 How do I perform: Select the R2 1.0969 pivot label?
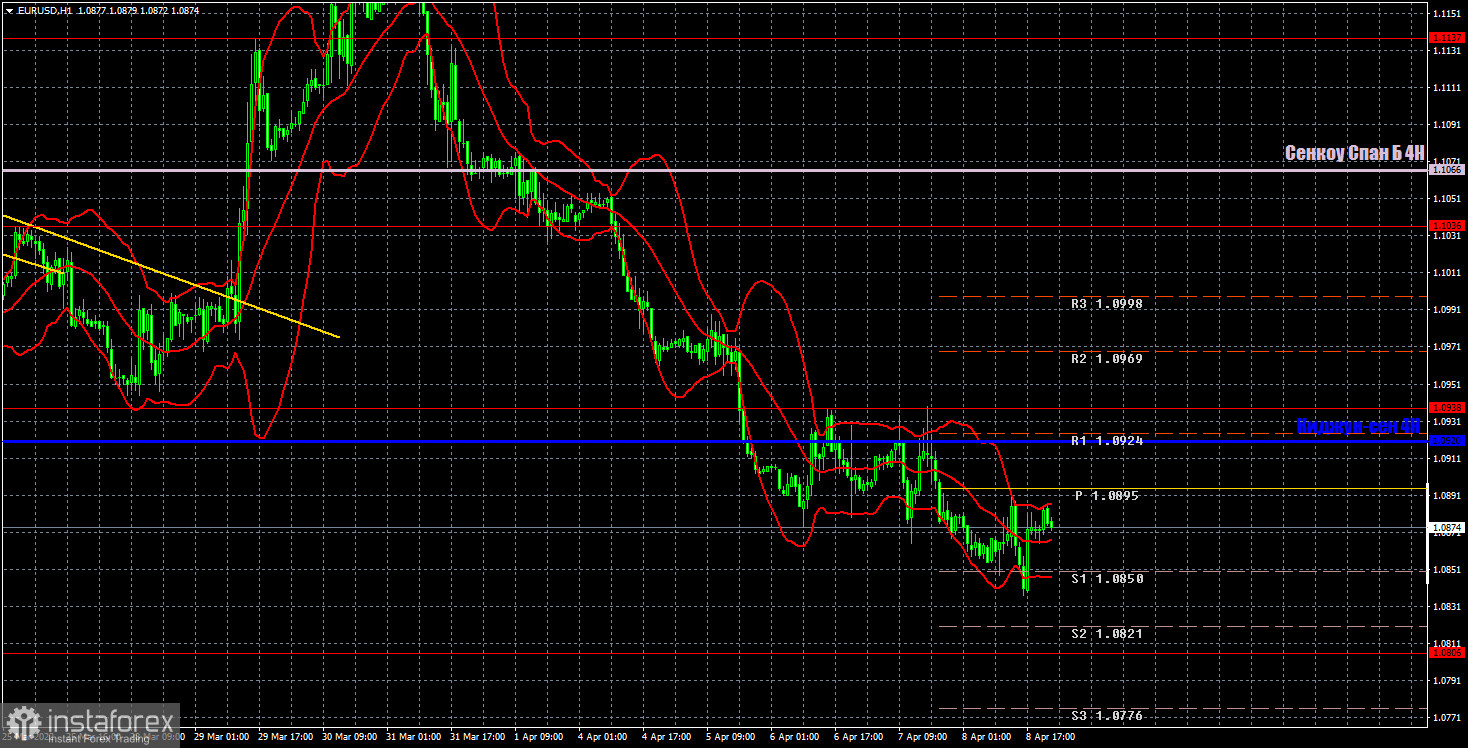tap(1107, 358)
